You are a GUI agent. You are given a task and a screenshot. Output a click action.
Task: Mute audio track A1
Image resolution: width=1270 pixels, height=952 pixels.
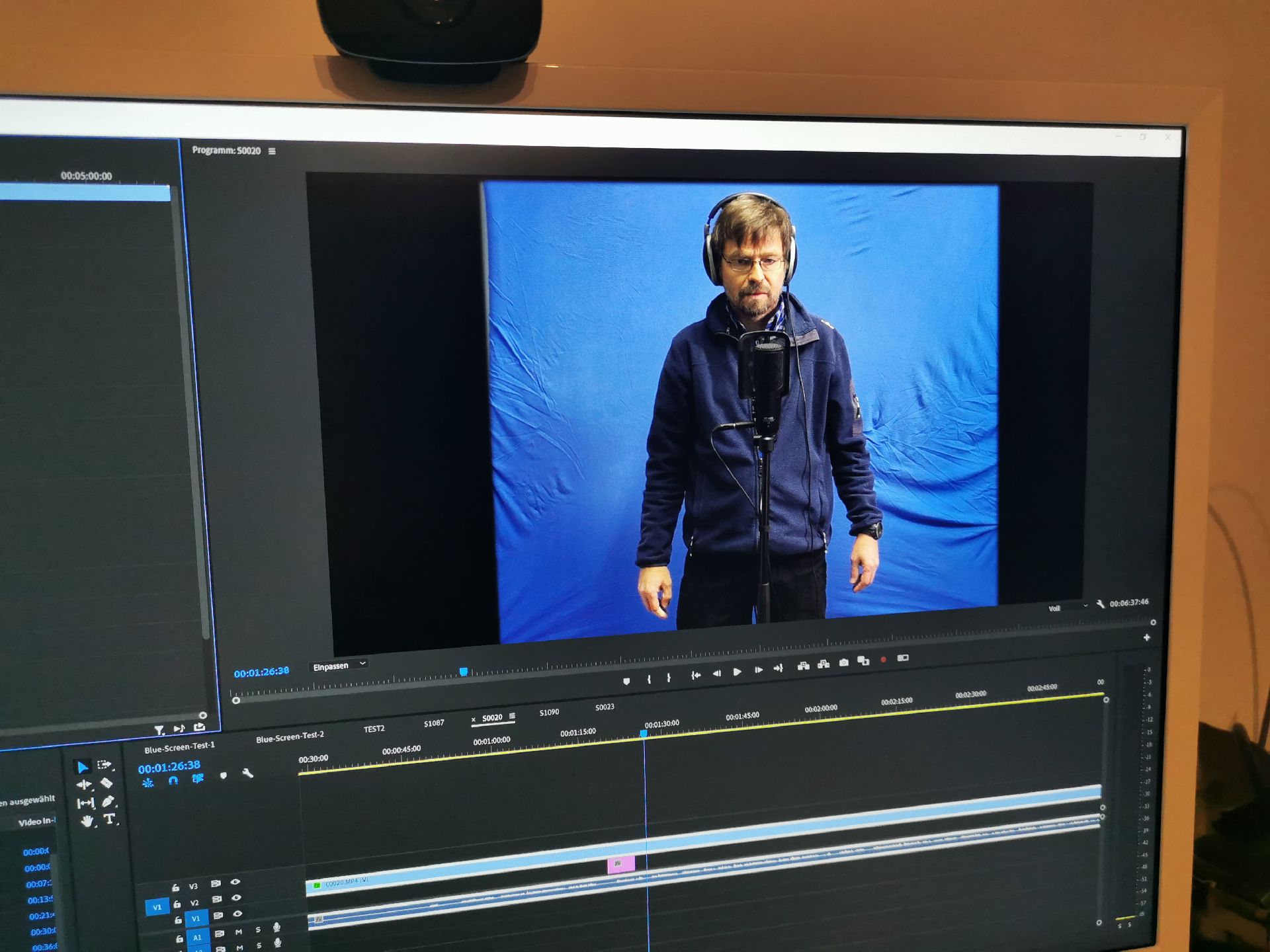click(x=239, y=932)
